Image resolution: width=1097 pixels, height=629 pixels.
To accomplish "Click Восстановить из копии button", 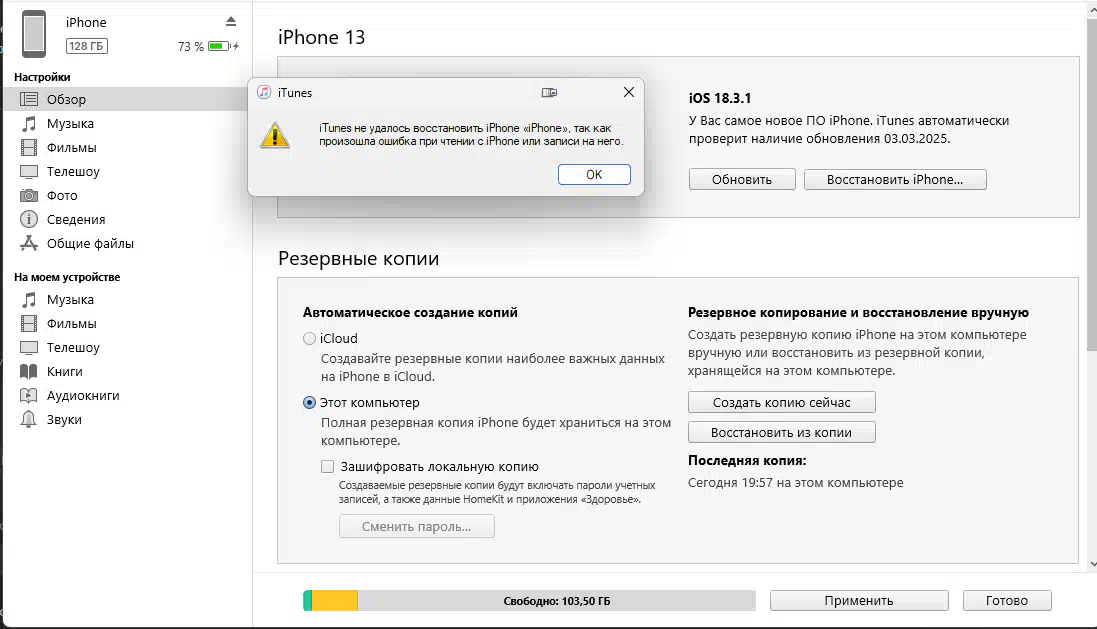I will point(781,432).
